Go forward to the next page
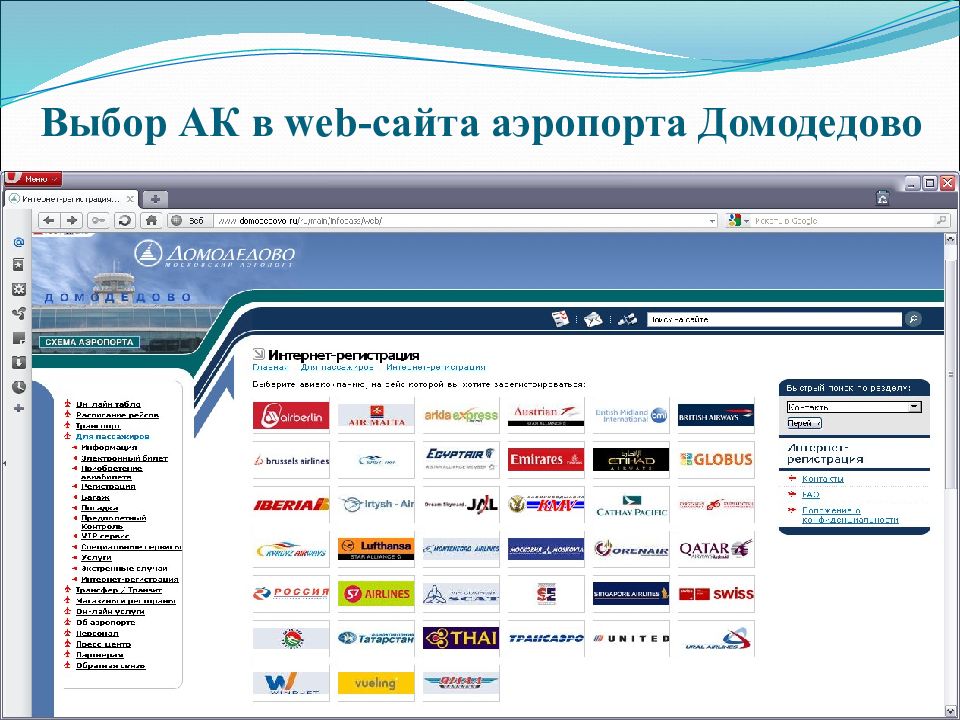This screenshot has height=720, width=960. 72,220
